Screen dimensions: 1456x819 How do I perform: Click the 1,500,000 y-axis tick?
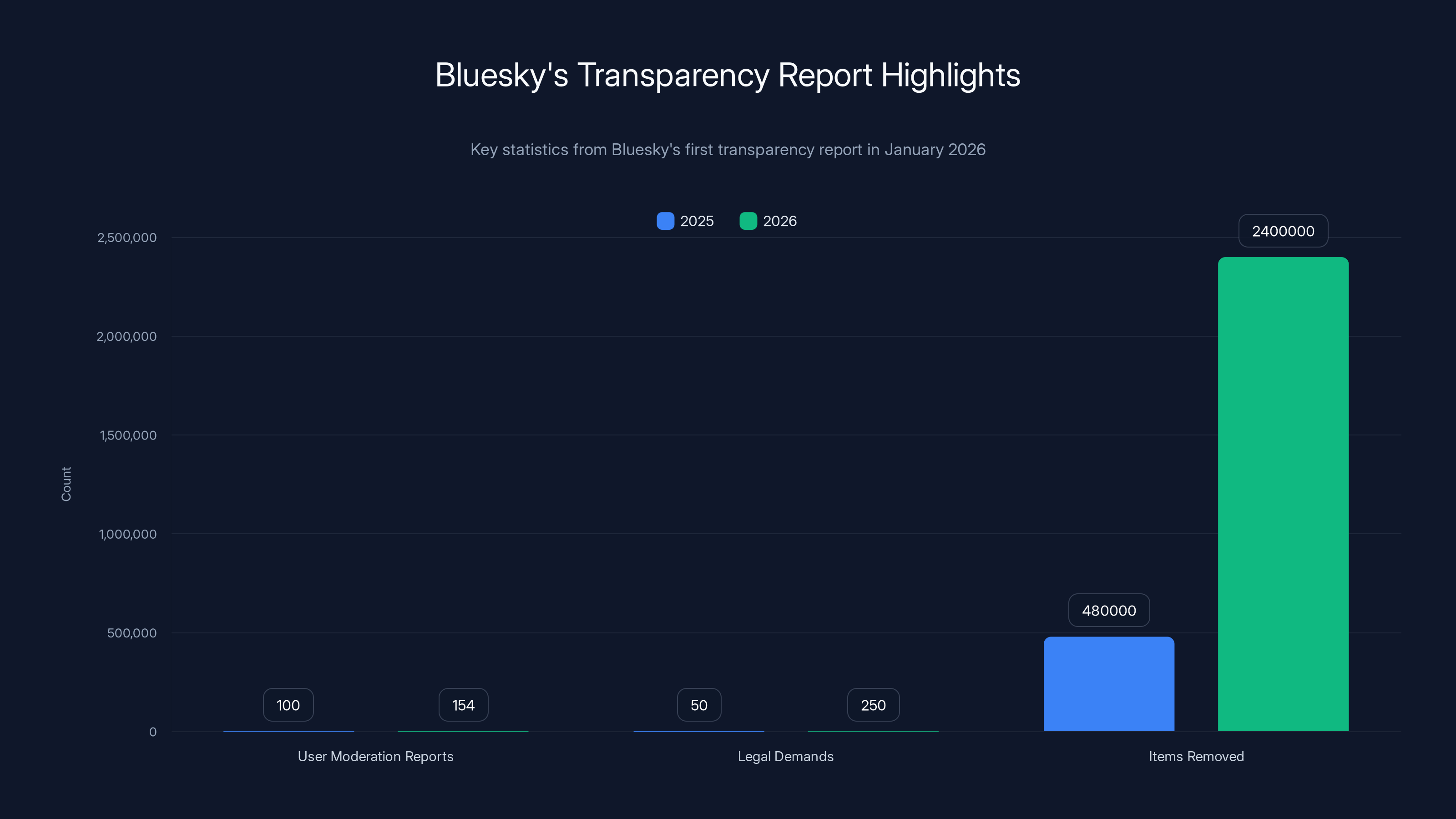[128, 435]
